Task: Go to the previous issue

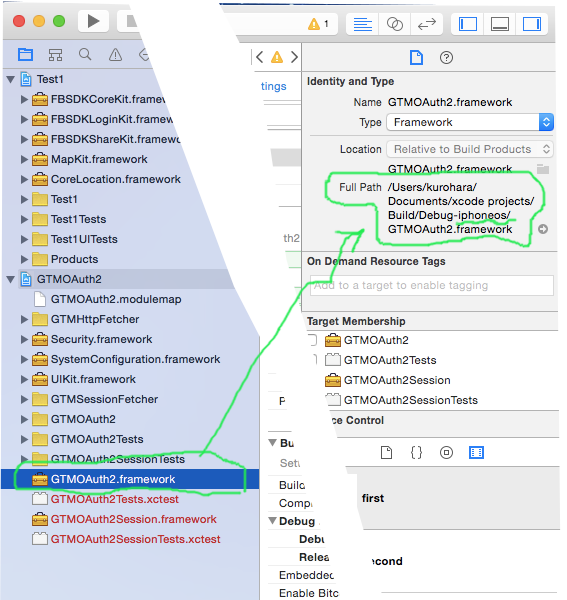Action: tap(259, 57)
